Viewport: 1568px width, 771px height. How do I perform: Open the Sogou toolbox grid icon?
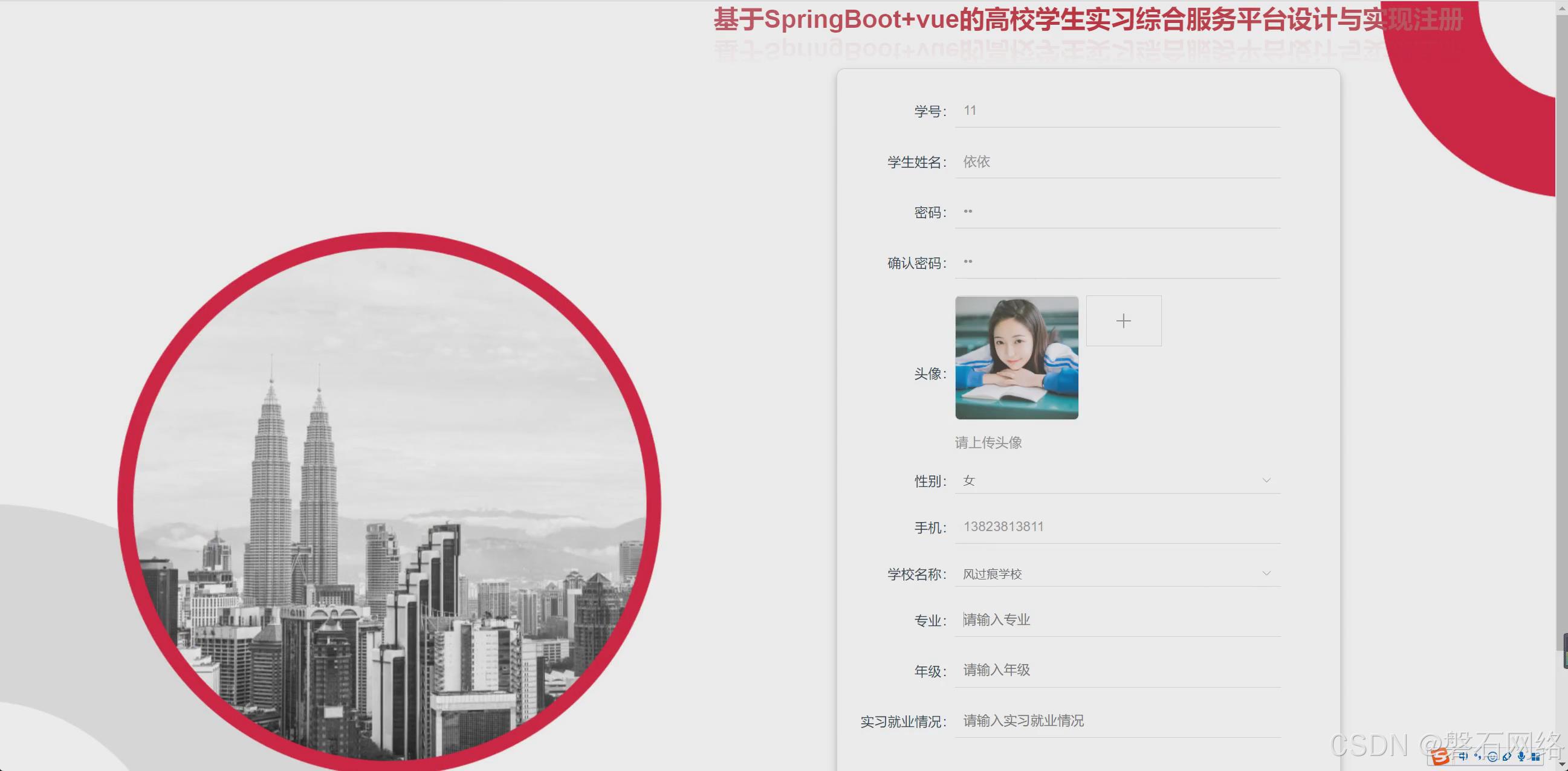pos(1536,757)
